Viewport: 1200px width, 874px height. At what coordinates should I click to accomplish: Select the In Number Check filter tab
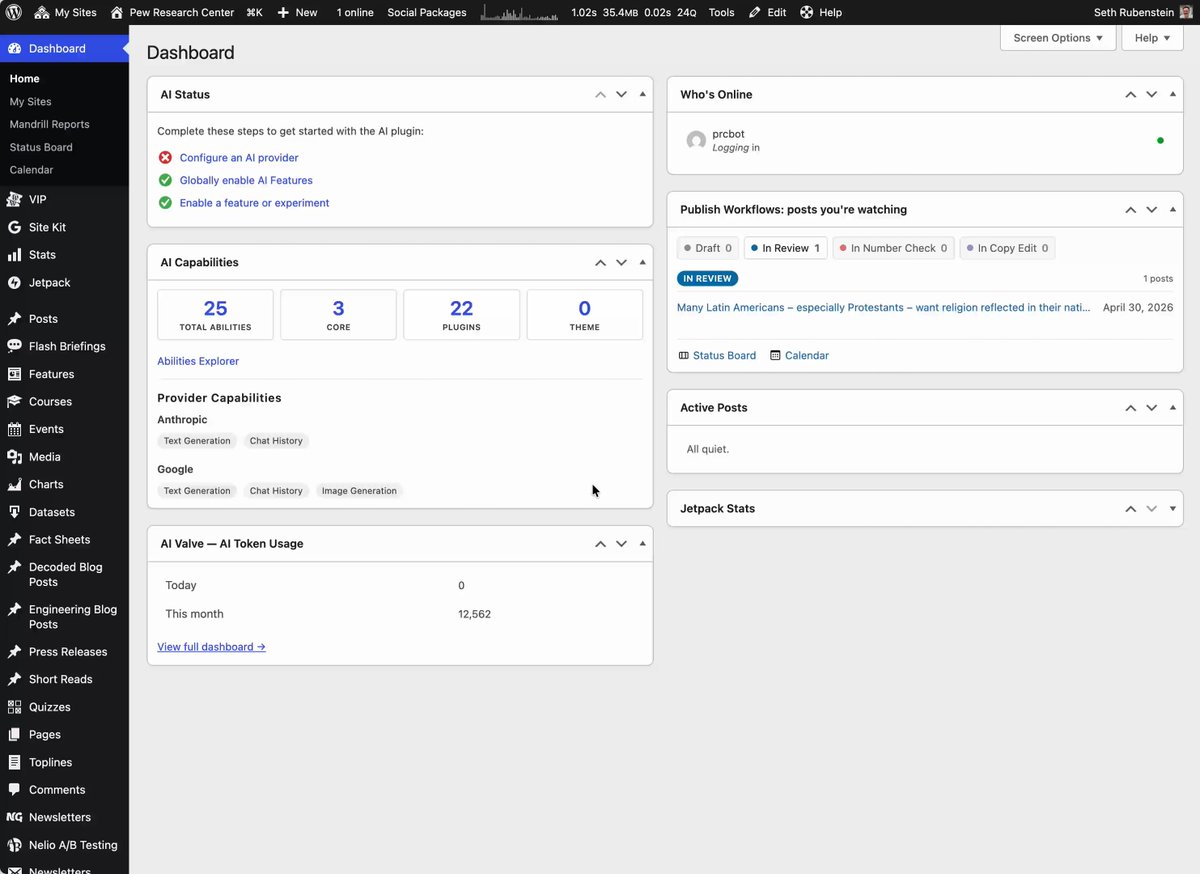point(893,248)
